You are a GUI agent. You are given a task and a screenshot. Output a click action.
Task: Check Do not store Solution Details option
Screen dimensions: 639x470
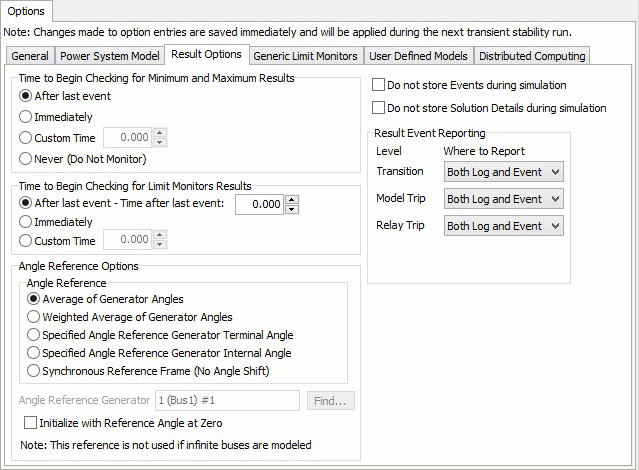tap(379, 108)
